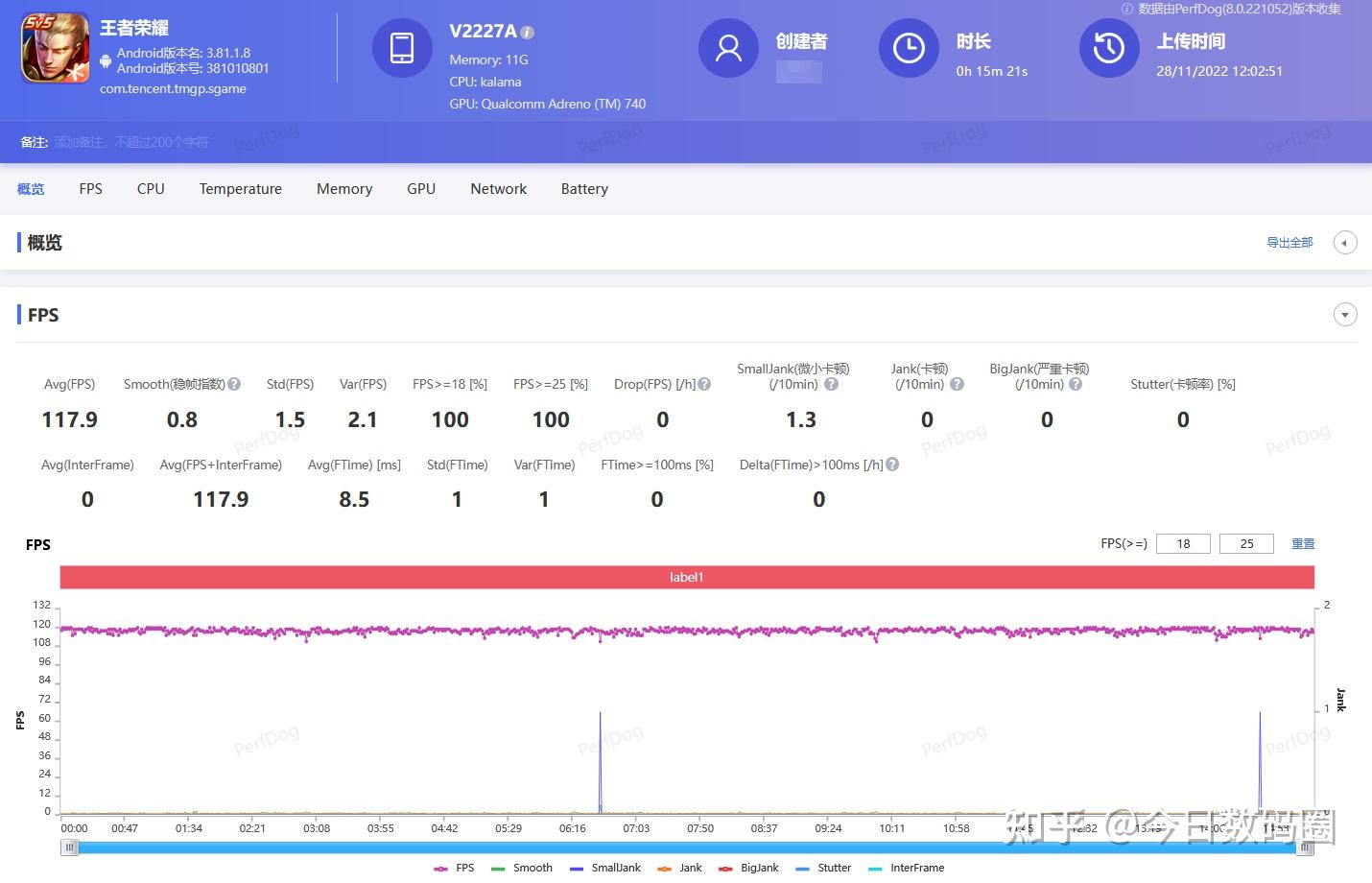Click the export all link
The width and height of the screenshot is (1372, 883).
coord(1289,243)
